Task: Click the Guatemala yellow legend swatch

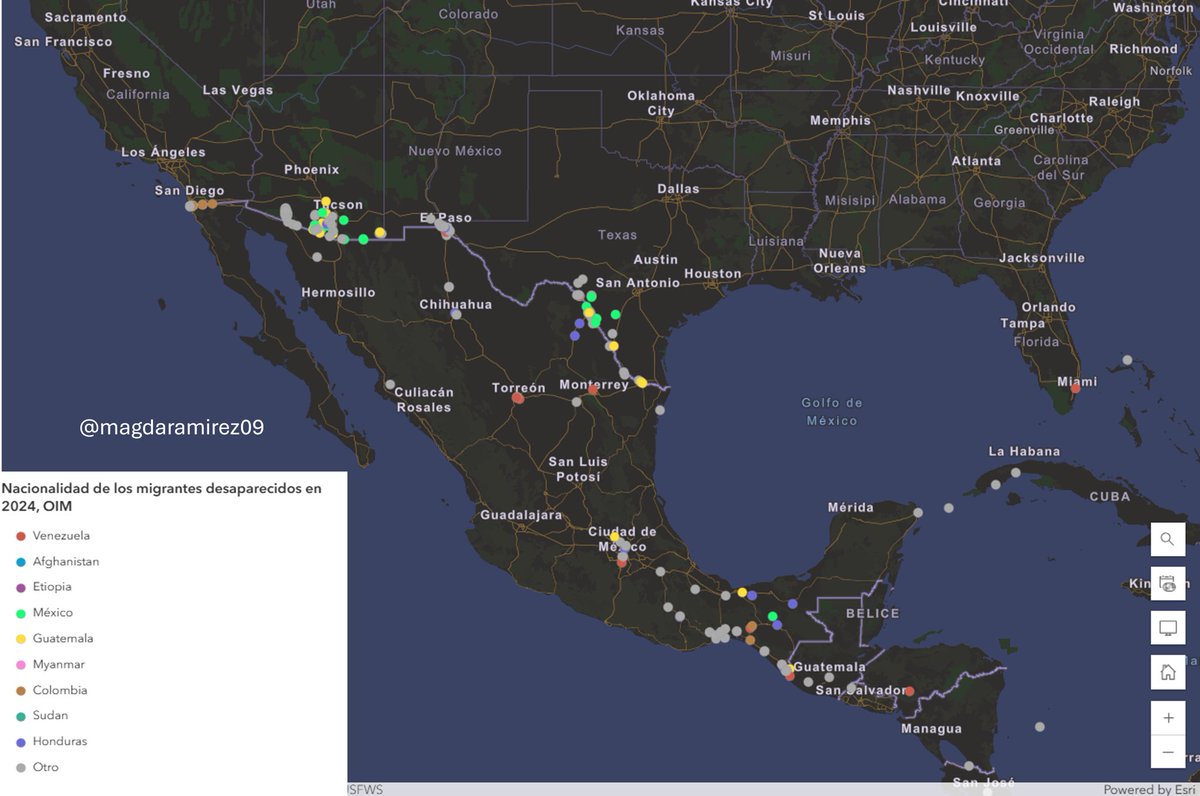Action: [x=21, y=639]
